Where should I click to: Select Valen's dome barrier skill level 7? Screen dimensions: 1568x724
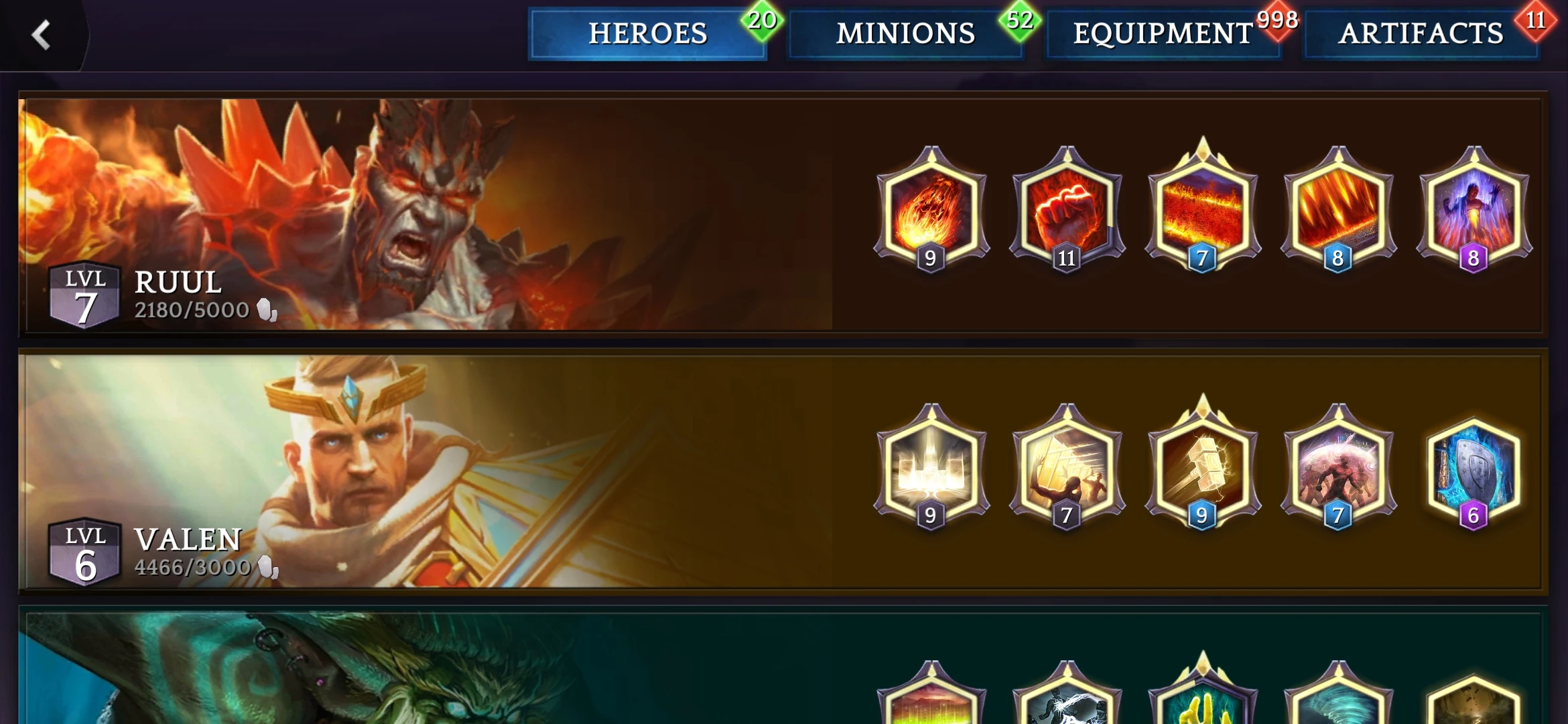tap(1339, 467)
